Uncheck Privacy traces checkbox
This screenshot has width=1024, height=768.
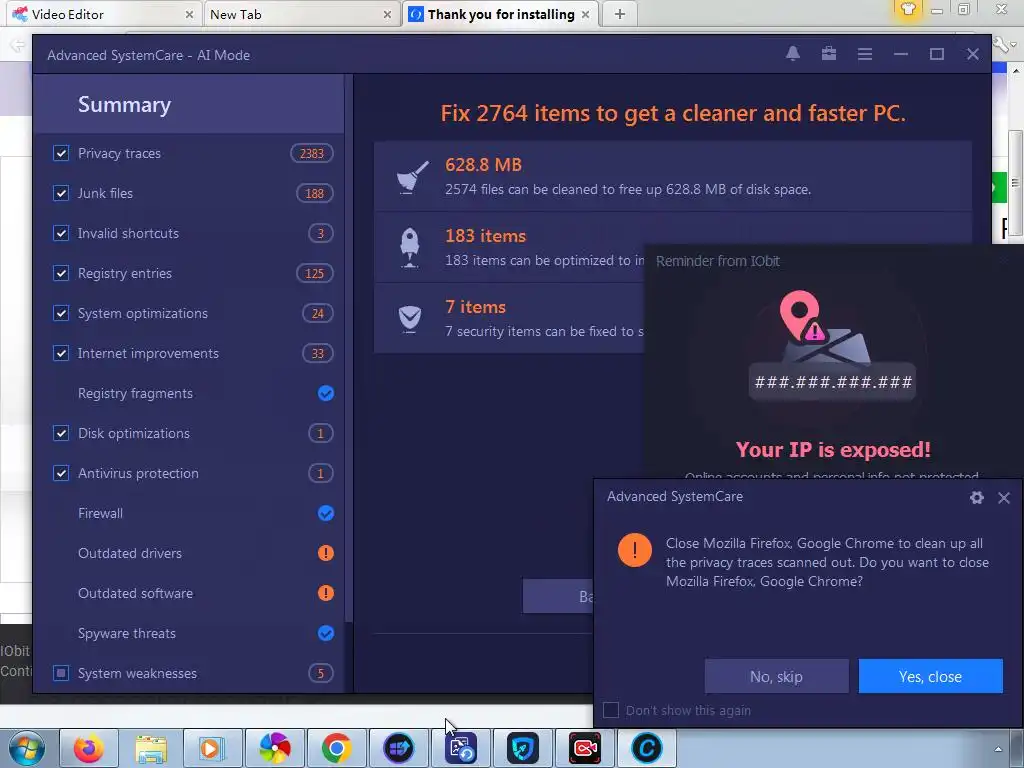[61, 153]
